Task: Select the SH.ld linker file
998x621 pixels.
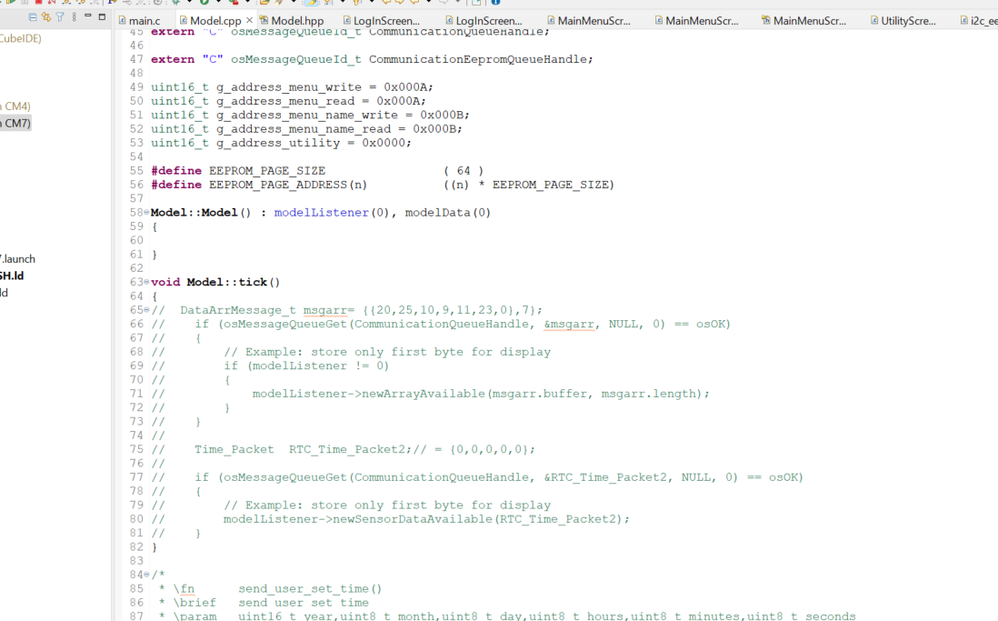Action: [x=11, y=276]
